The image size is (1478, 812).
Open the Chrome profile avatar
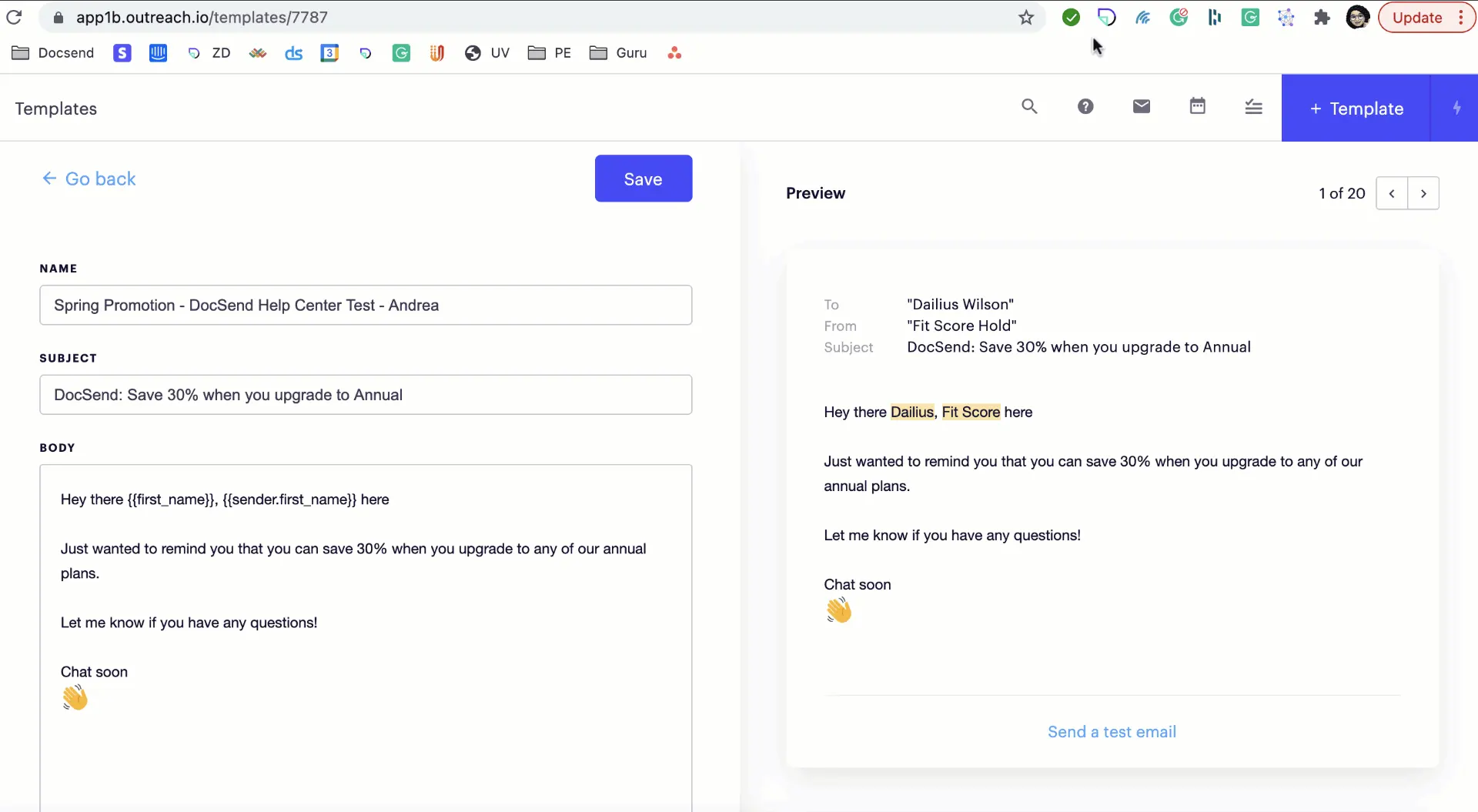click(1358, 17)
